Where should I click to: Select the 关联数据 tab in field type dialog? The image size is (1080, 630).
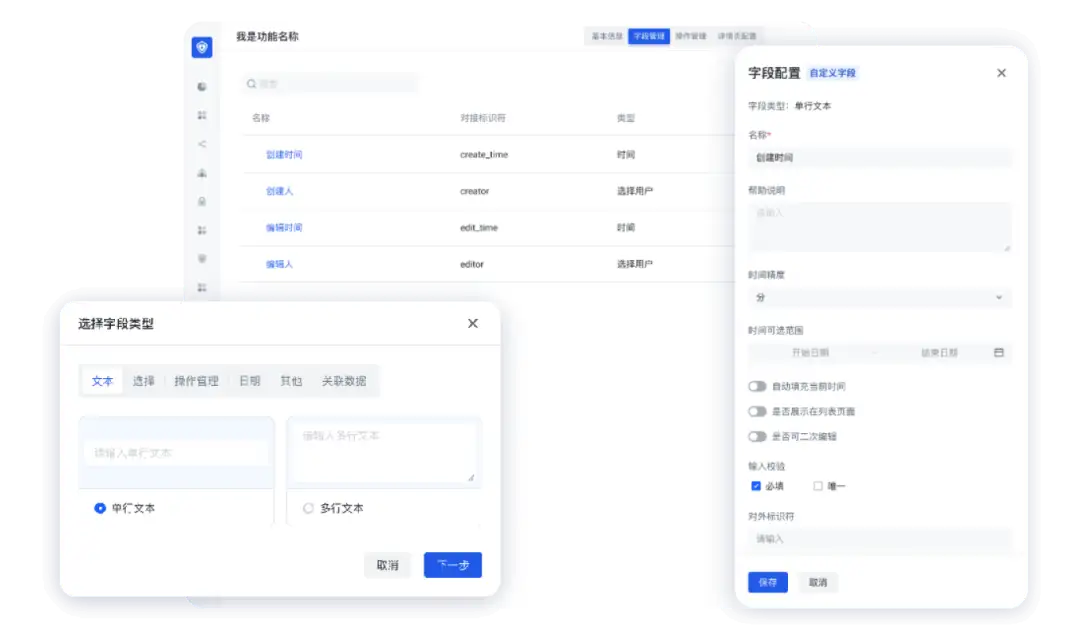[344, 381]
